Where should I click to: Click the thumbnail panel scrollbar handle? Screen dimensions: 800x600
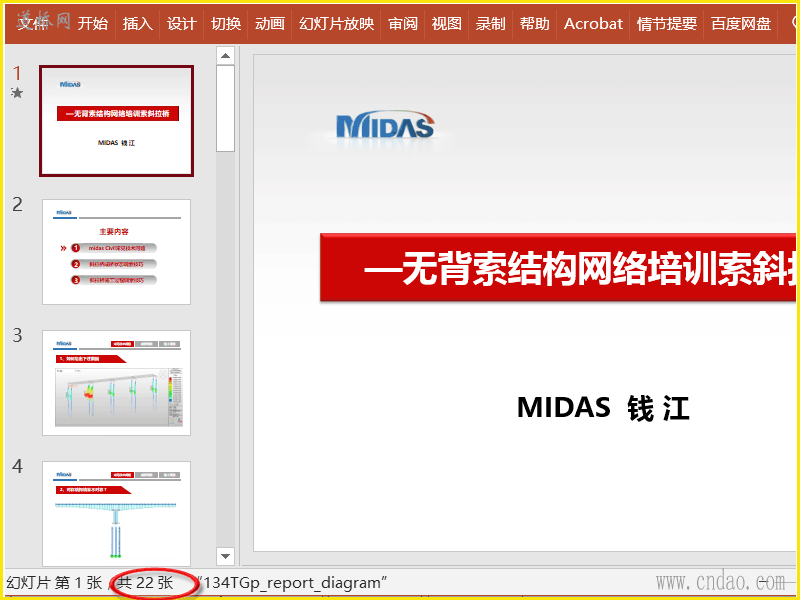coord(225,108)
